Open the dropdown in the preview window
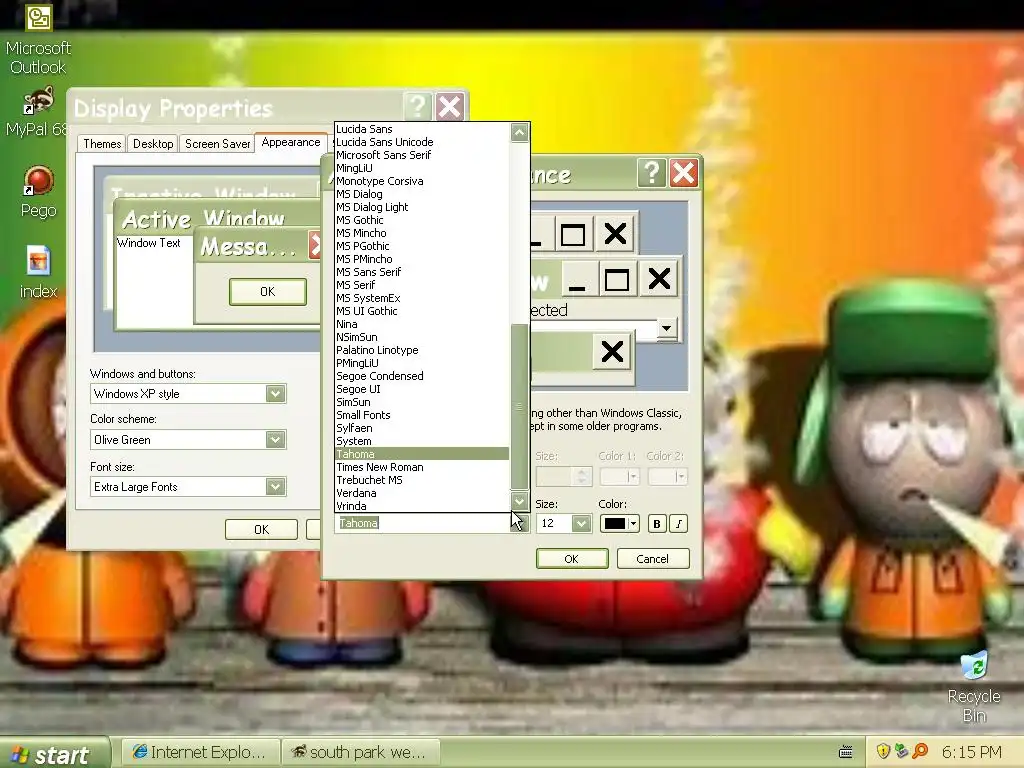This screenshot has height=768, width=1024. (666, 328)
